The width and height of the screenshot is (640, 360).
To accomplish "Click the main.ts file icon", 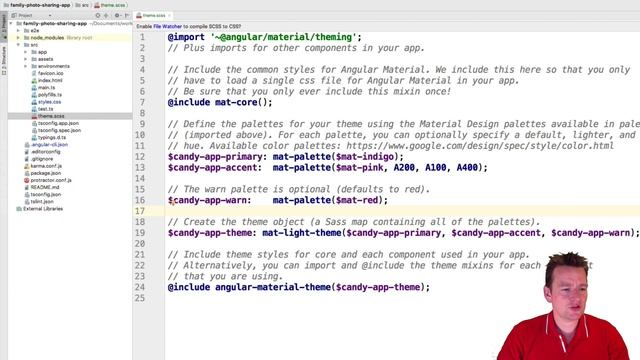I will click(x=34, y=87).
